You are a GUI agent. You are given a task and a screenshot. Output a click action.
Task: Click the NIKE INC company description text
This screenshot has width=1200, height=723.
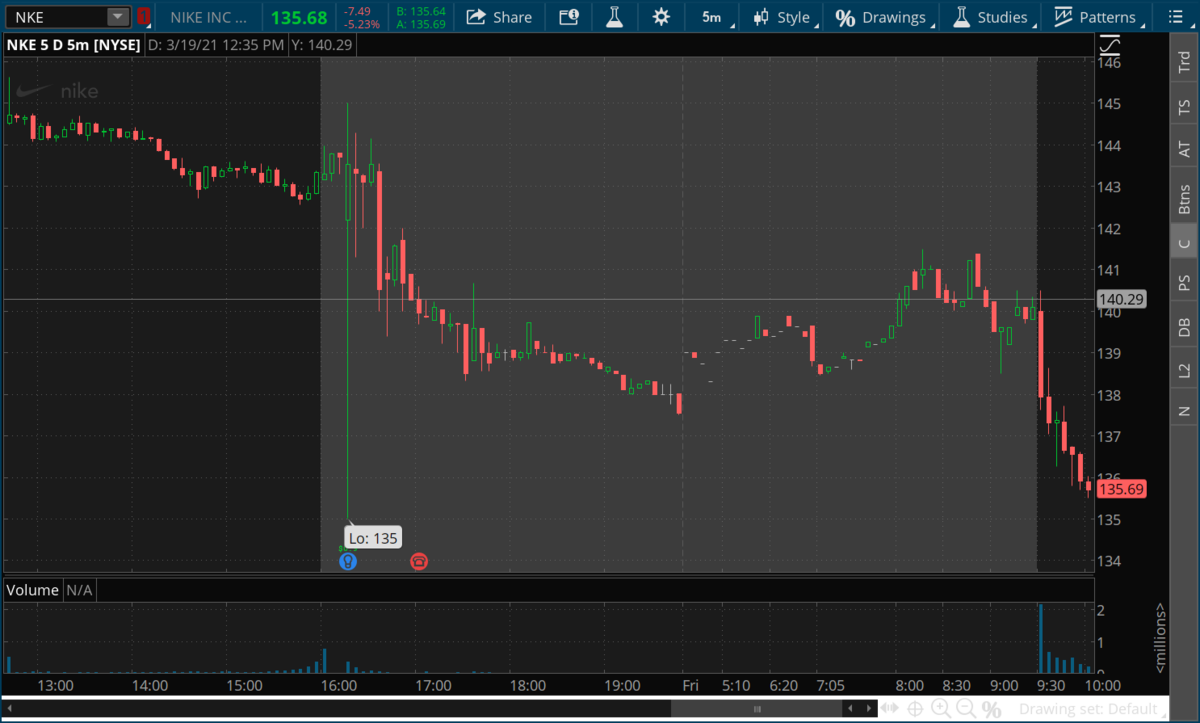point(208,17)
